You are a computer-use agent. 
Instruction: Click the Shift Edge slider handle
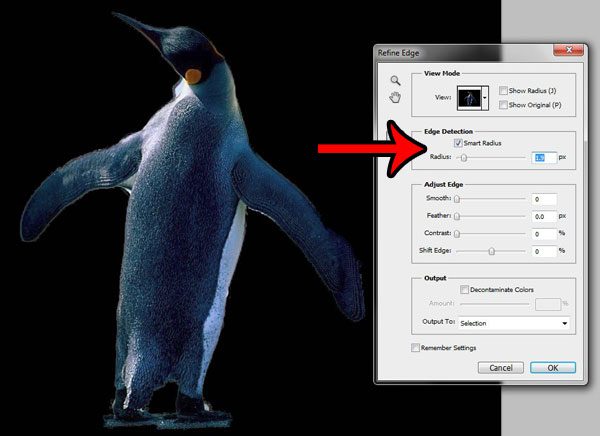pos(491,250)
